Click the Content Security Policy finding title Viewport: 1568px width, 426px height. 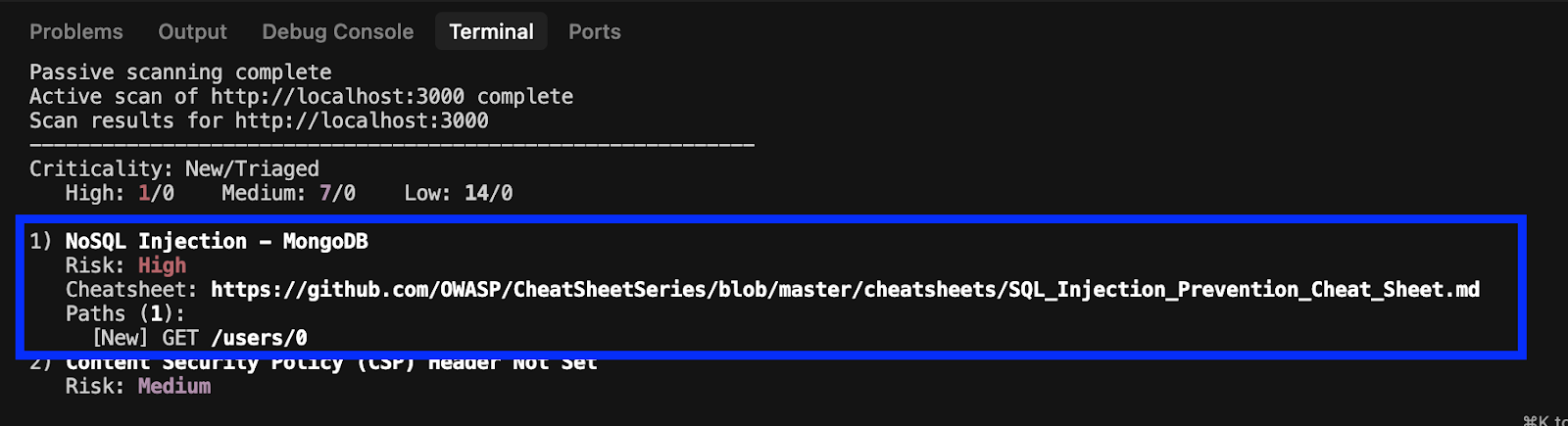tap(331, 362)
